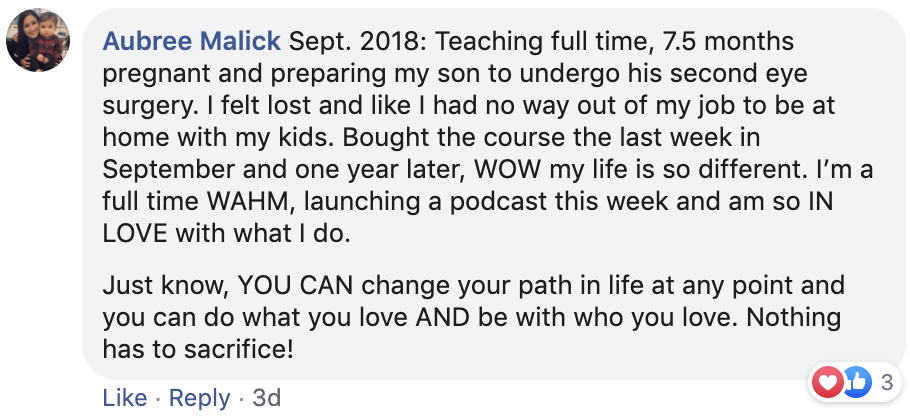910x416 pixels.
Task: Open the Aubree Malick name link
Action: tap(192, 44)
